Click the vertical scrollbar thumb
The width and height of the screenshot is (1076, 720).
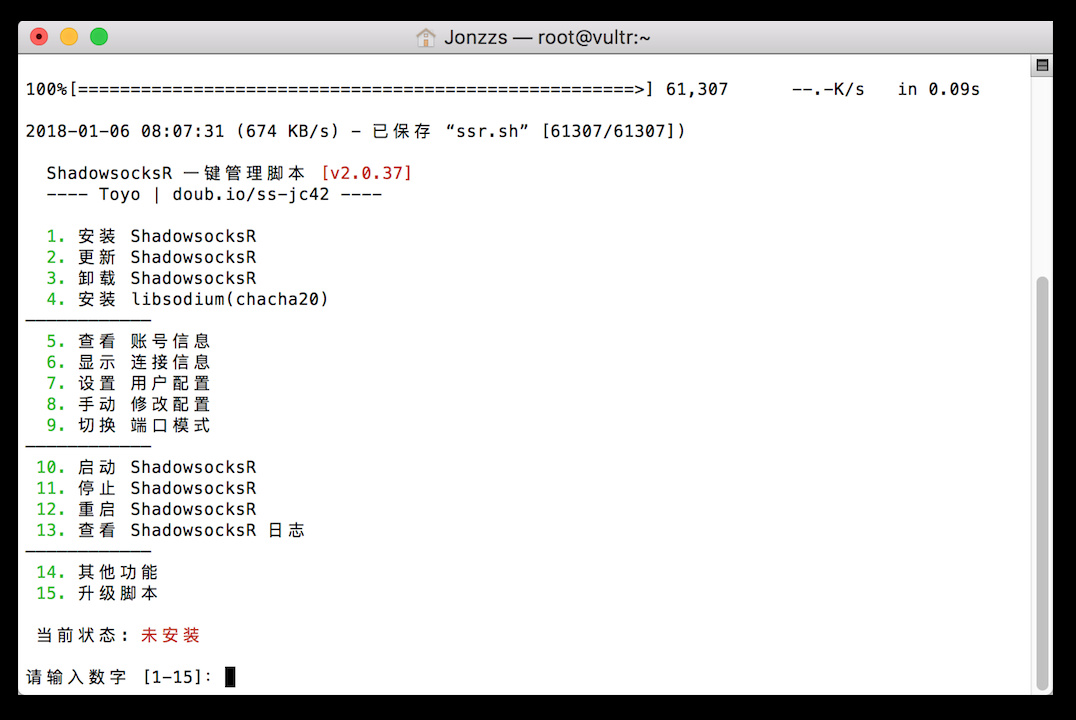point(1042,483)
